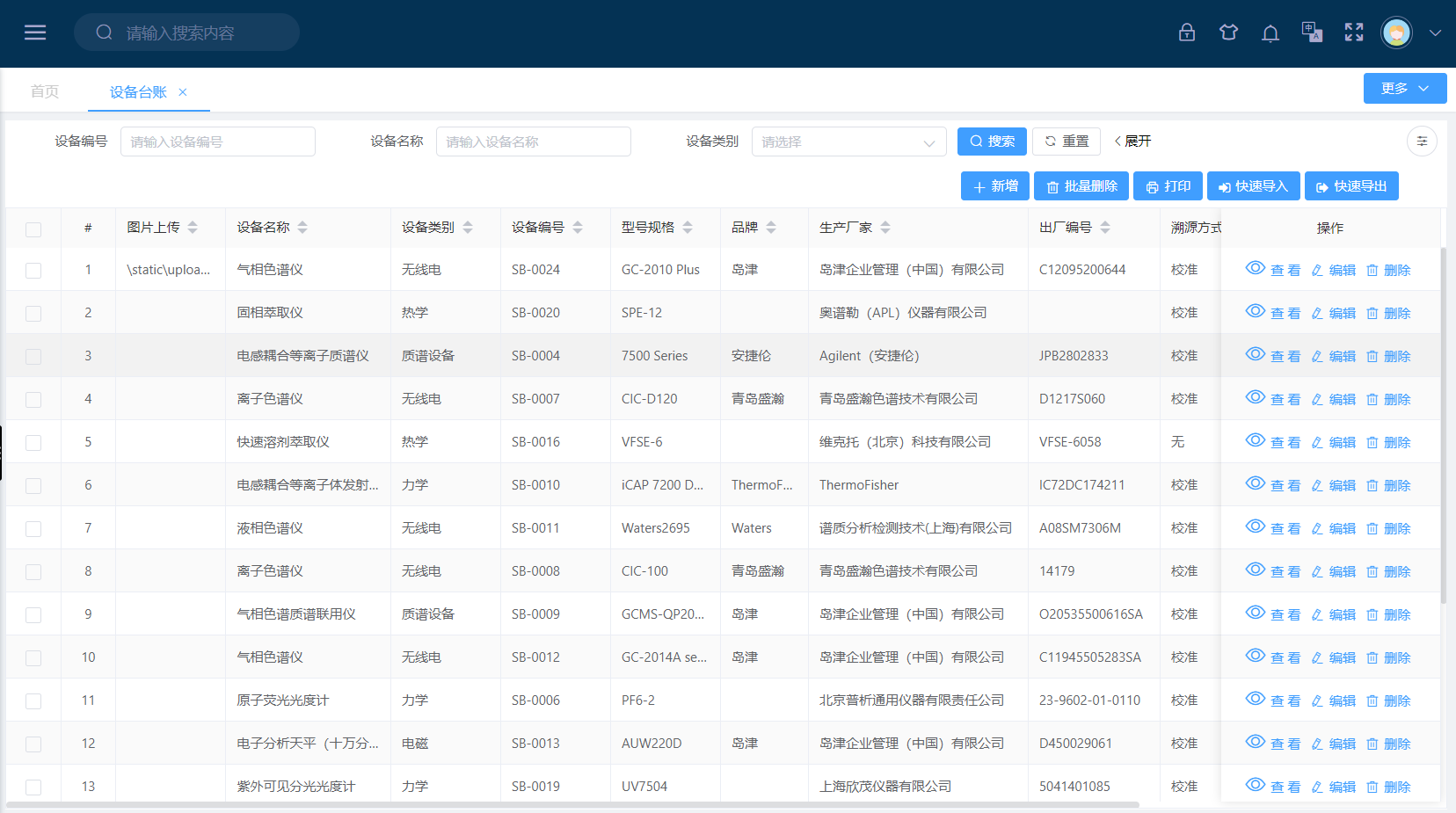Open the column settings icon

click(x=1422, y=142)
